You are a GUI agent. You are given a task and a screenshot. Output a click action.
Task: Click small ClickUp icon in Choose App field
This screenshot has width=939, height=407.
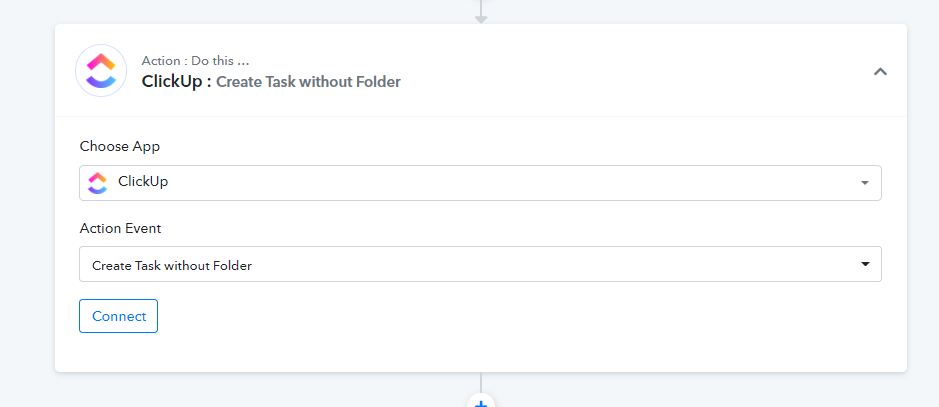tap(97, 182)
